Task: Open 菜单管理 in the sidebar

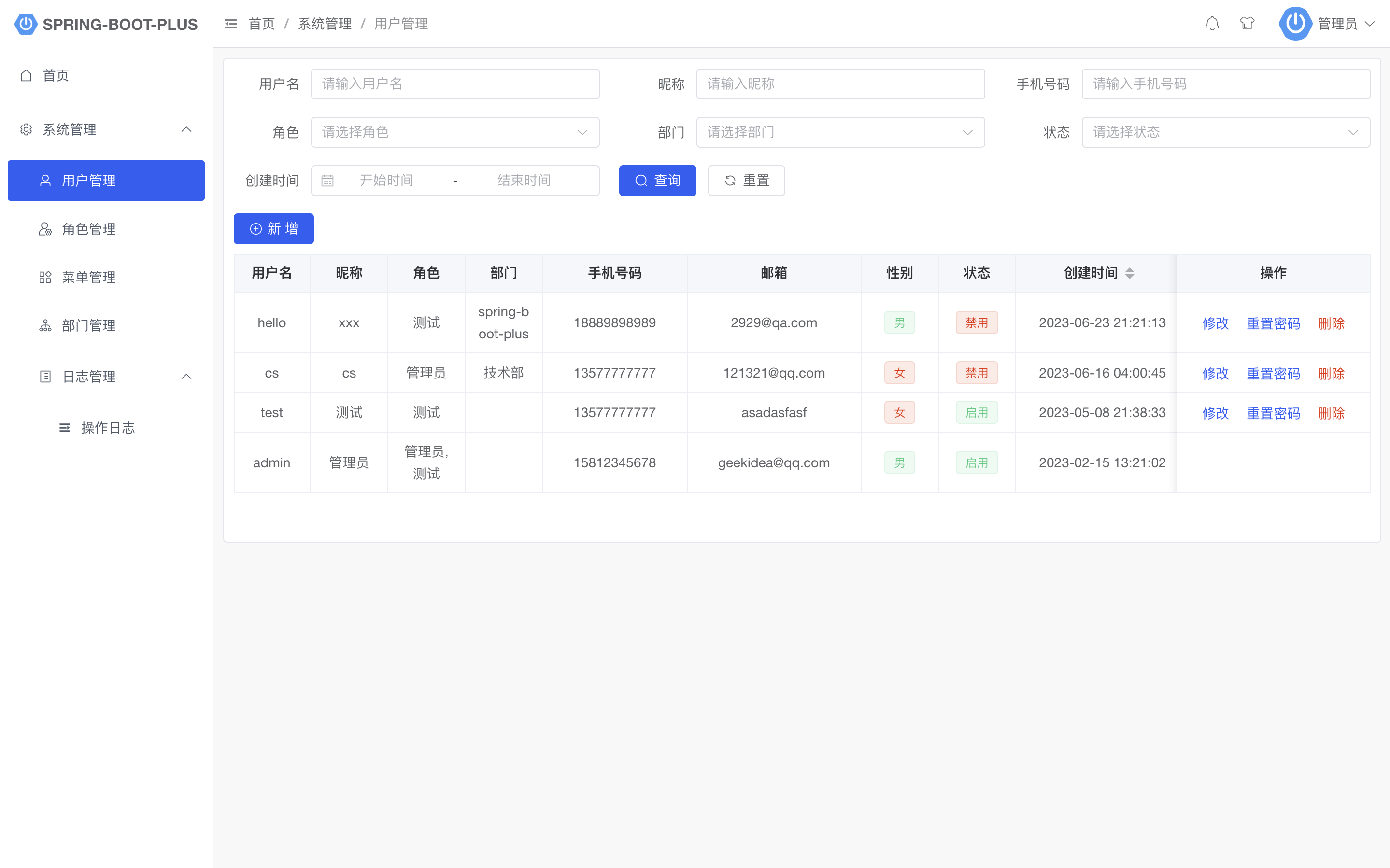Action: pos(89,277)
